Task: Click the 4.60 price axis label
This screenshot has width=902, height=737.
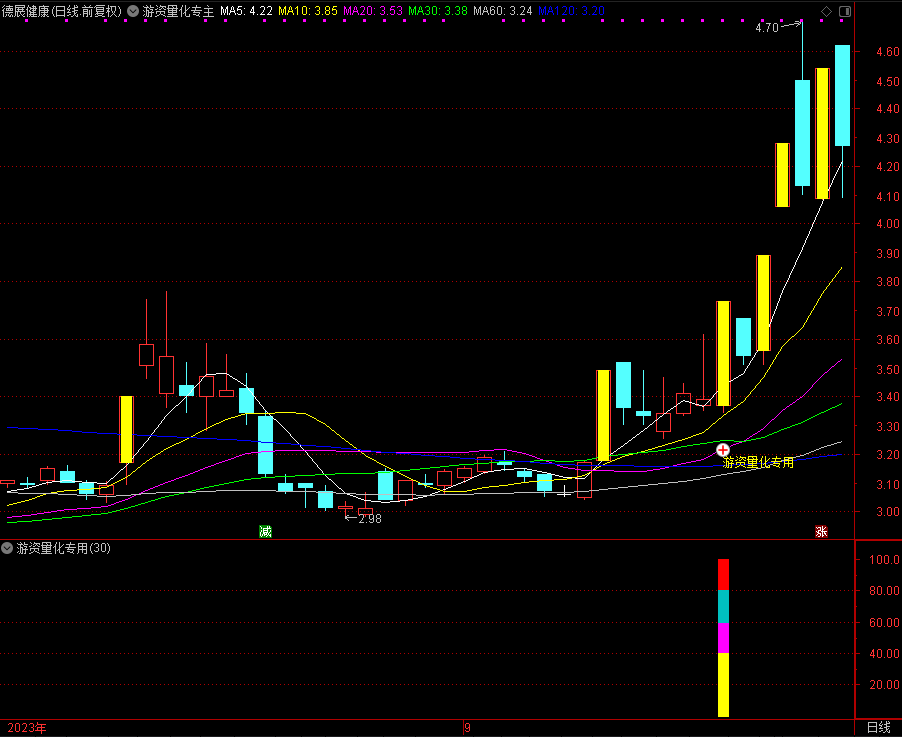Action: [x=888, y=52]
